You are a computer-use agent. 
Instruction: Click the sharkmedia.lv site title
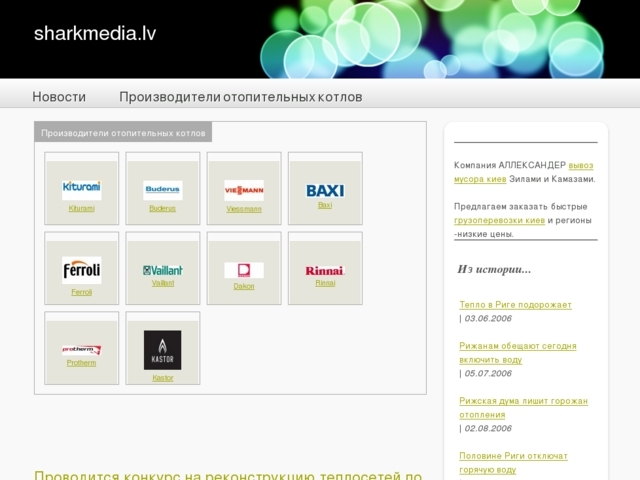[x=95, y=33]
